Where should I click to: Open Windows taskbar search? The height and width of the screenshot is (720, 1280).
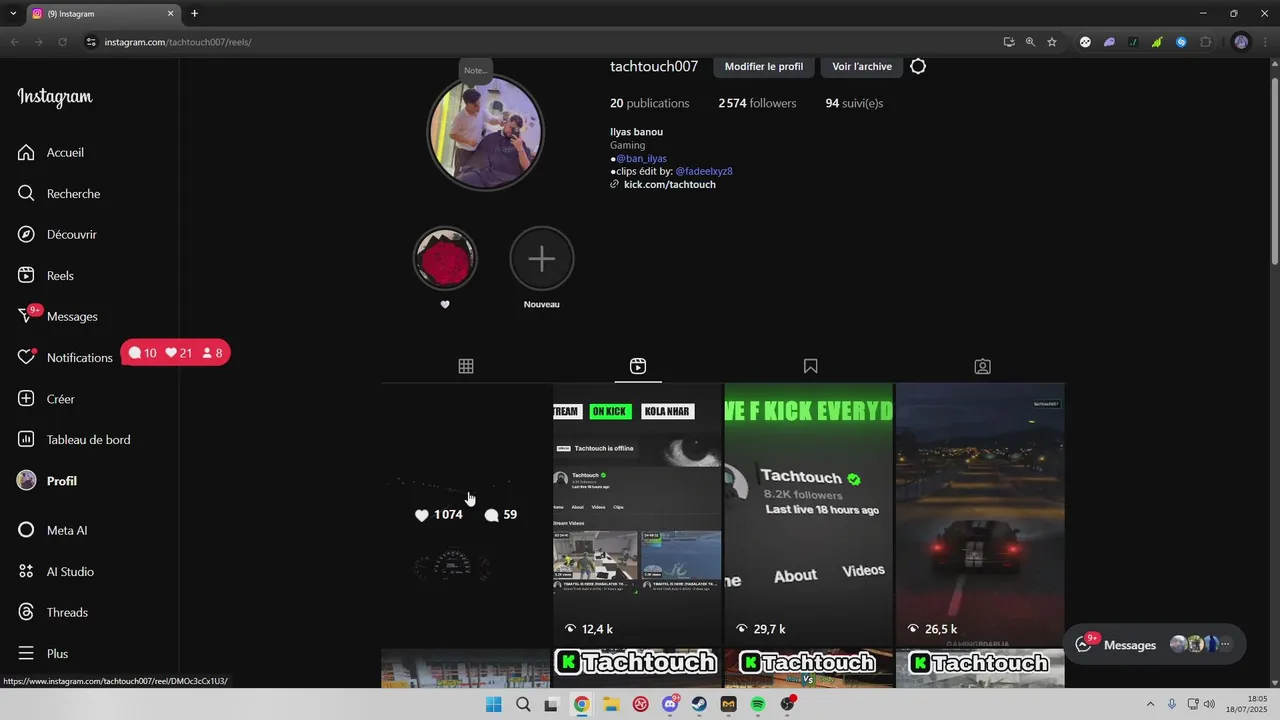[523, 704]
